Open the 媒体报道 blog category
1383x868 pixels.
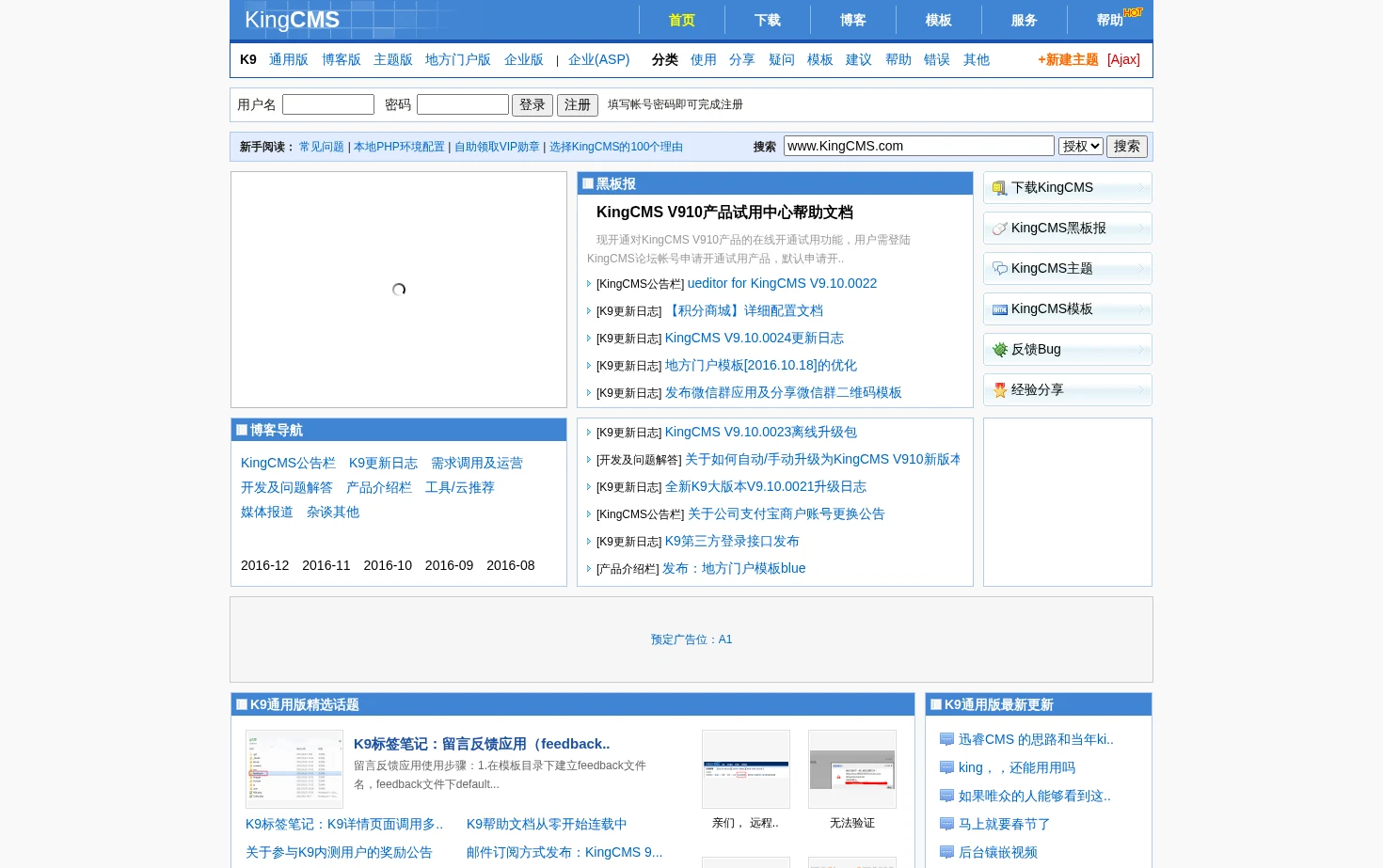(267, 512)
